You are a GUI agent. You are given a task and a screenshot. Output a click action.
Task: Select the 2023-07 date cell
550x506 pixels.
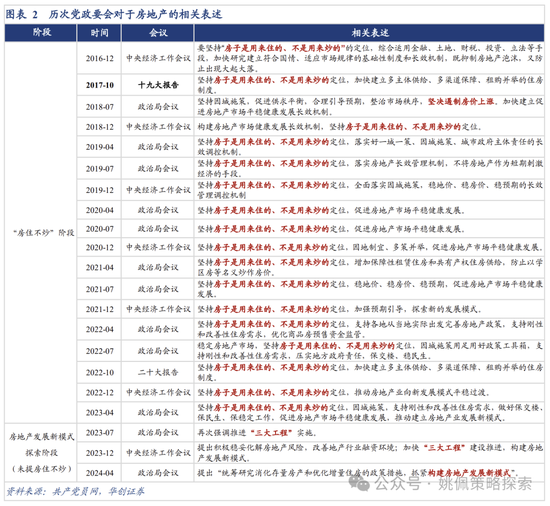(100, 433)
